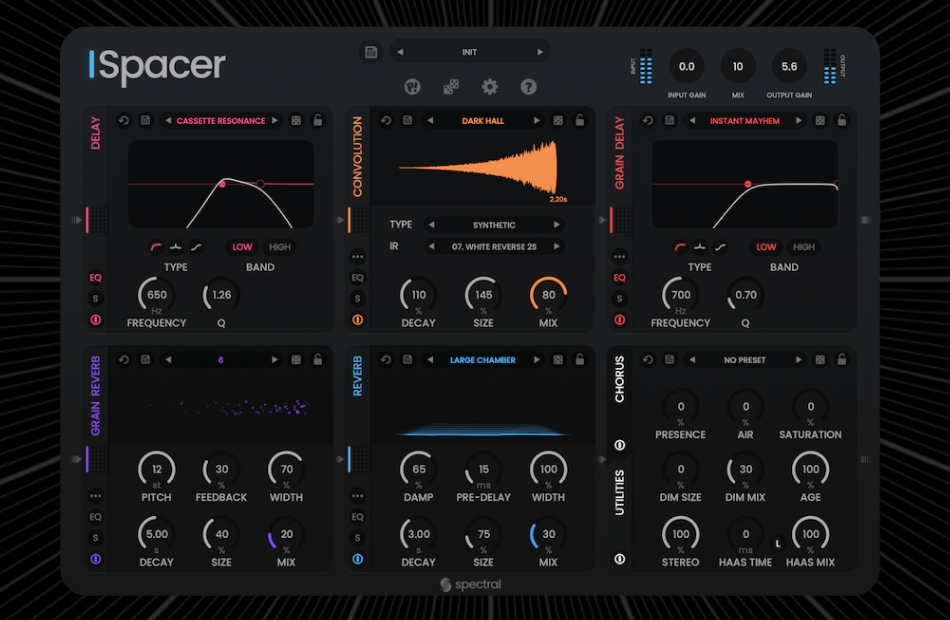950x620 pixels.
Task: Lock the Convolution module
Action: point(579,120)
